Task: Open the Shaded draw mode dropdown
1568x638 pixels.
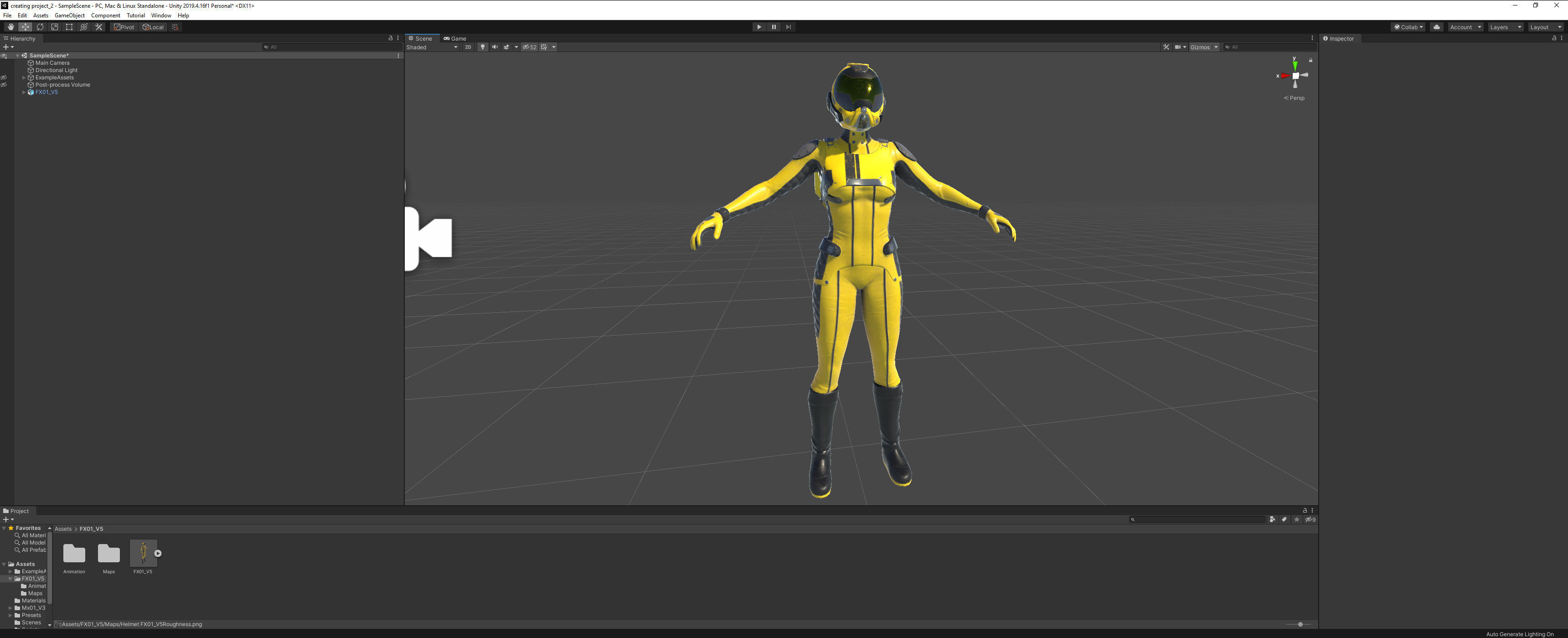Action: [432, 47]
